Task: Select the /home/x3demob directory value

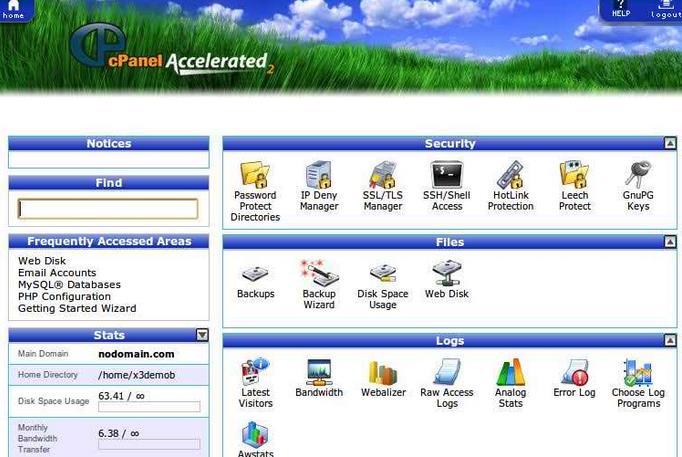Action: 137,375
